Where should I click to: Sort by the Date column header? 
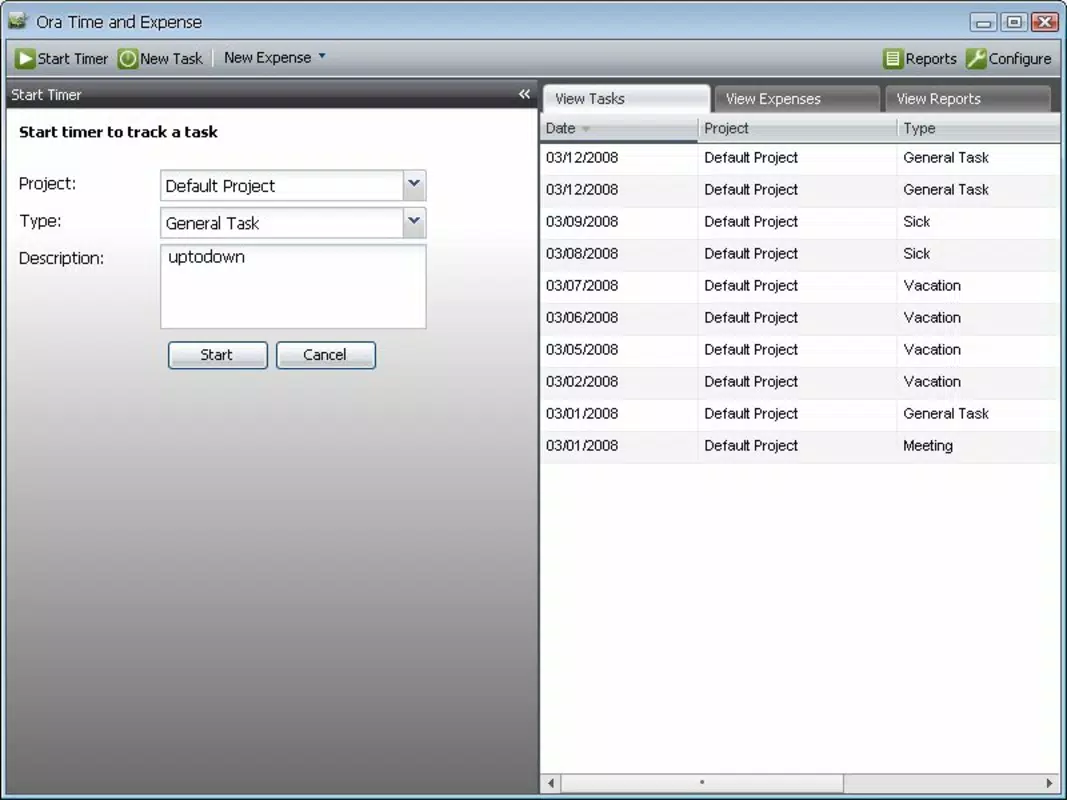[619, 128]
